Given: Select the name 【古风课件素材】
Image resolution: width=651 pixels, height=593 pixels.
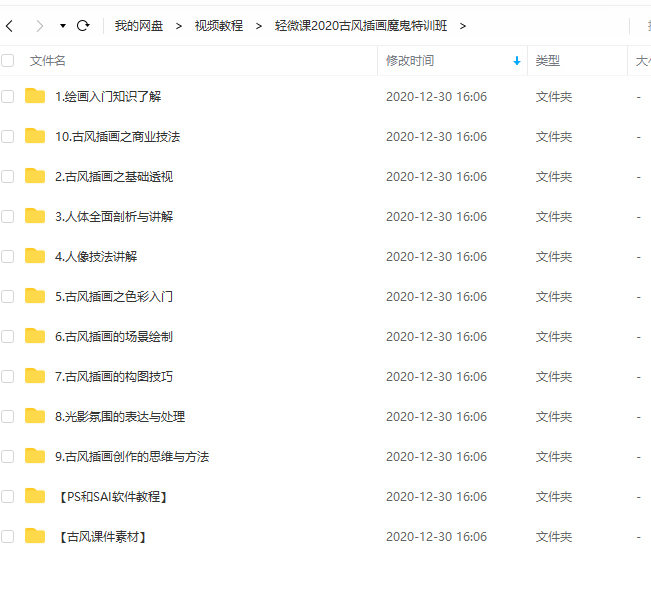Looking at the screenshot, I should (102, 537).
